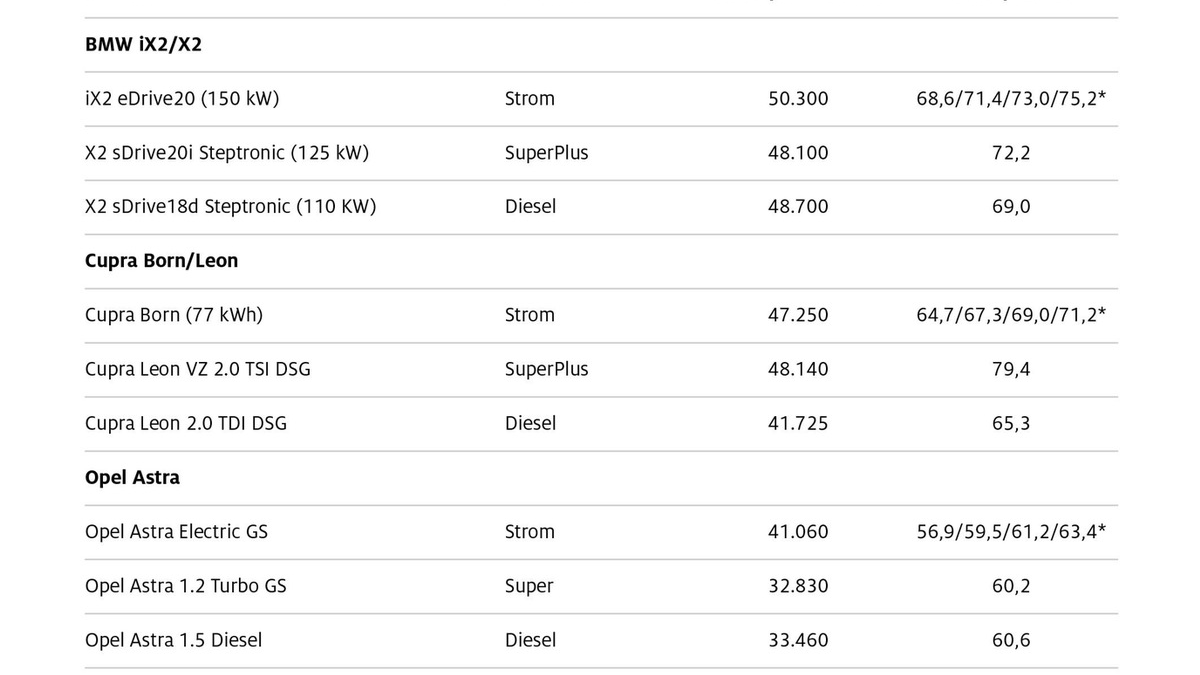Select X2 sDrive18d Steptronic (110 KW) model
Viewport: 1200px width, 675px height.
coord(231,207)
